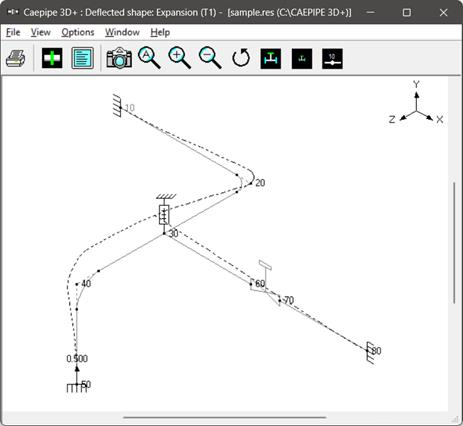
Task: Open the results list window icon
Action: pyautogui.click(x=82, y=58)
